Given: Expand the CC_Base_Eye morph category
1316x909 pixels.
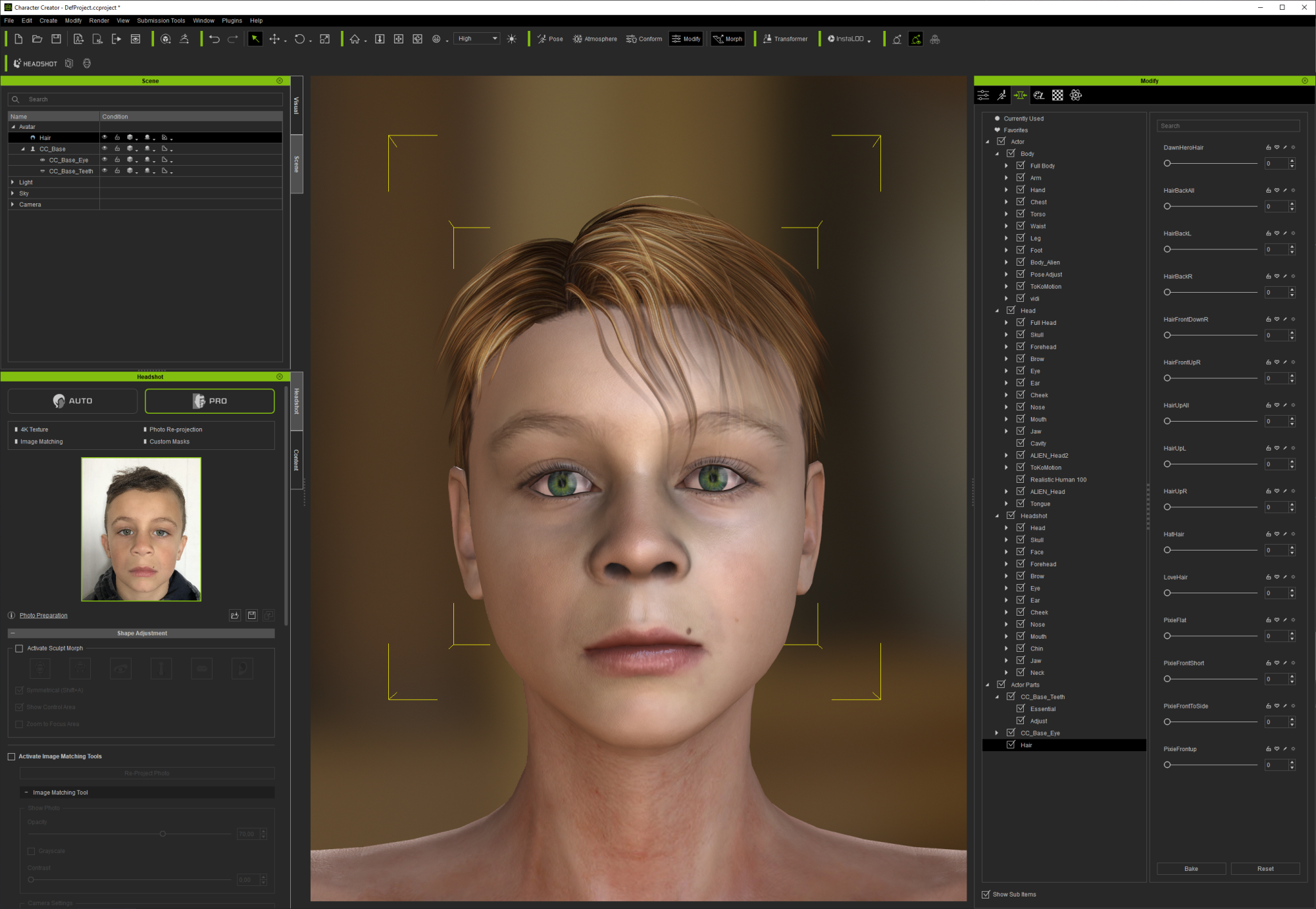Looking at the screenshot, I should pyautogui.click(x=997, y=733).
